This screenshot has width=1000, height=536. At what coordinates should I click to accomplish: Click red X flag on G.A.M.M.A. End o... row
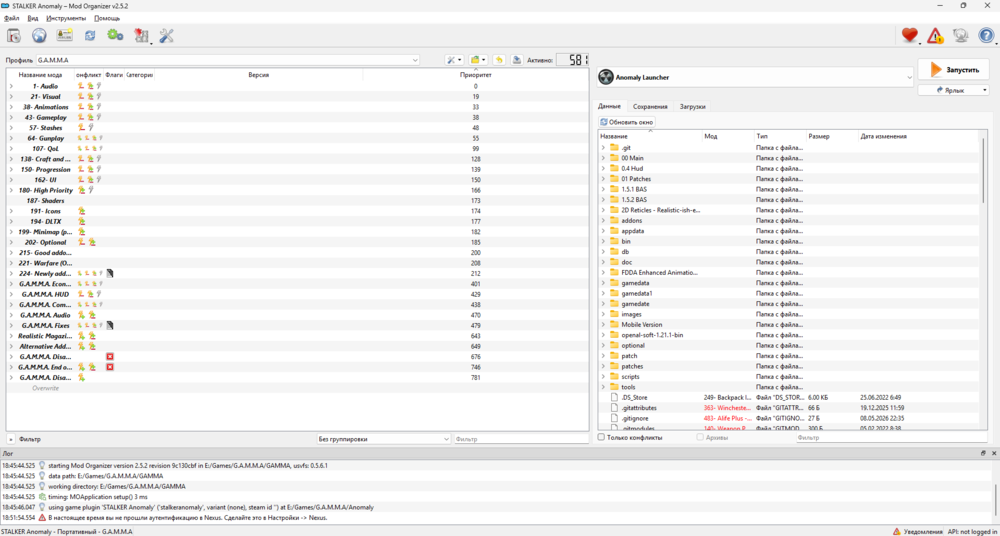(110, 367)
